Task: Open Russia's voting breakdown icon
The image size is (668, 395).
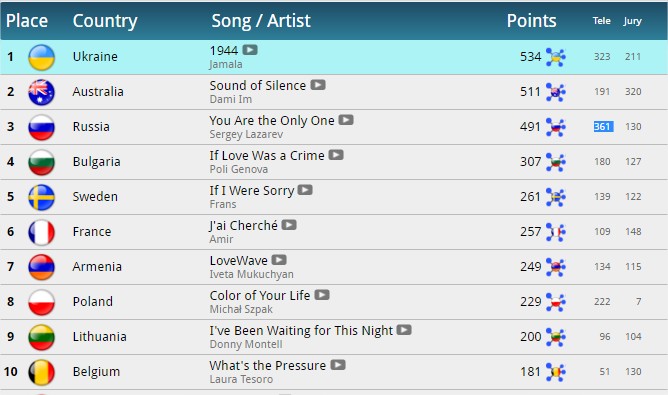Action: tap(556, 127)
